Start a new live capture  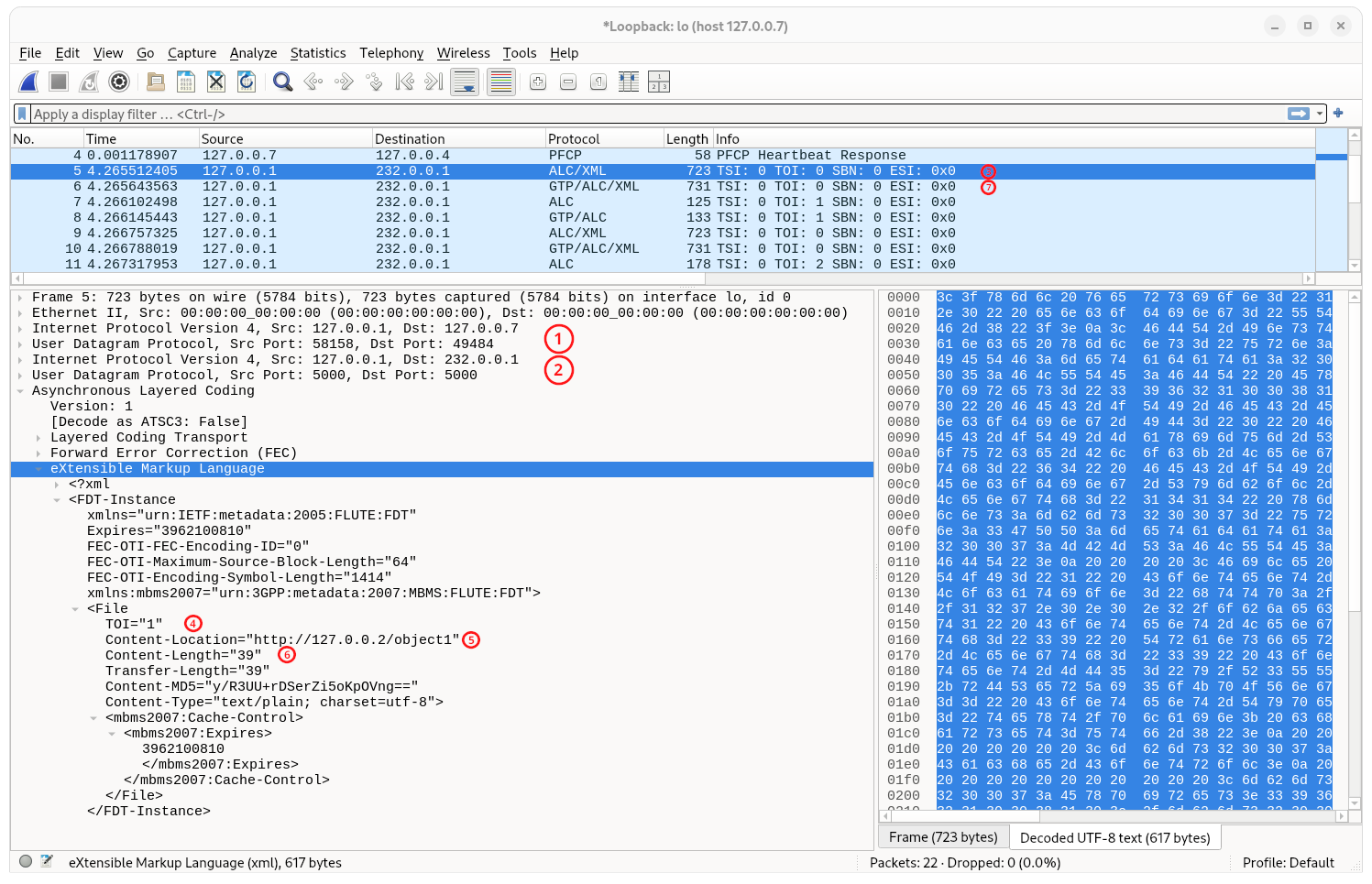[x=28, y=82]
